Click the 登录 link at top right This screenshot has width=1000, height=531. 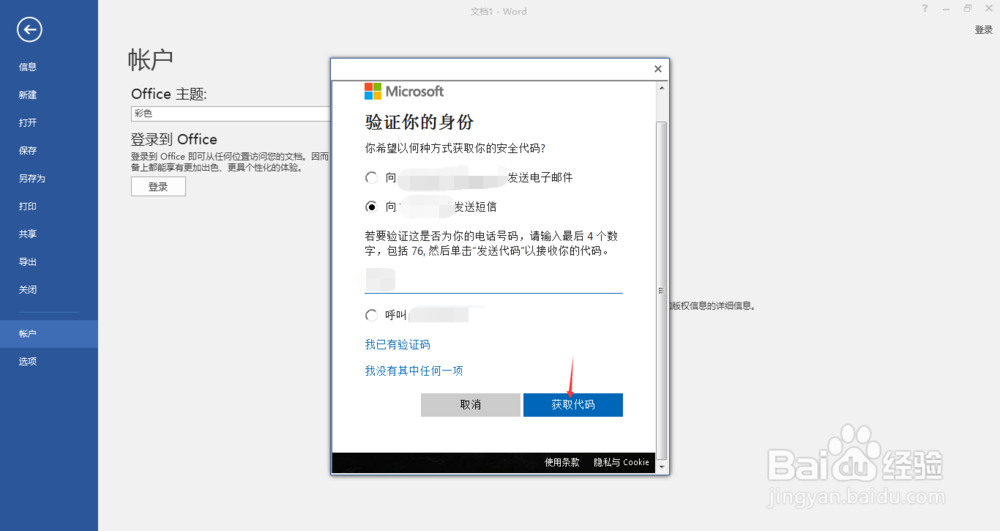tap(983, 30)
